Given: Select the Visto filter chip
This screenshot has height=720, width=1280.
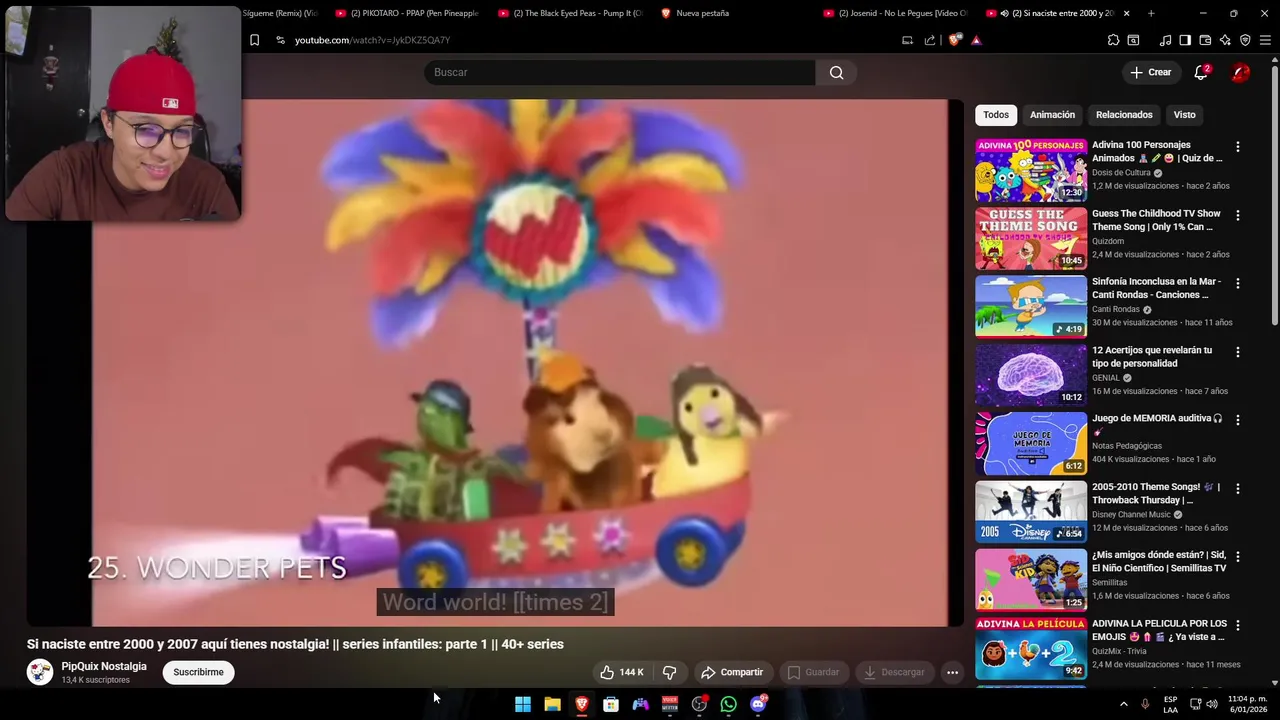Looking at the screenshot, I should coord(1184,115).
